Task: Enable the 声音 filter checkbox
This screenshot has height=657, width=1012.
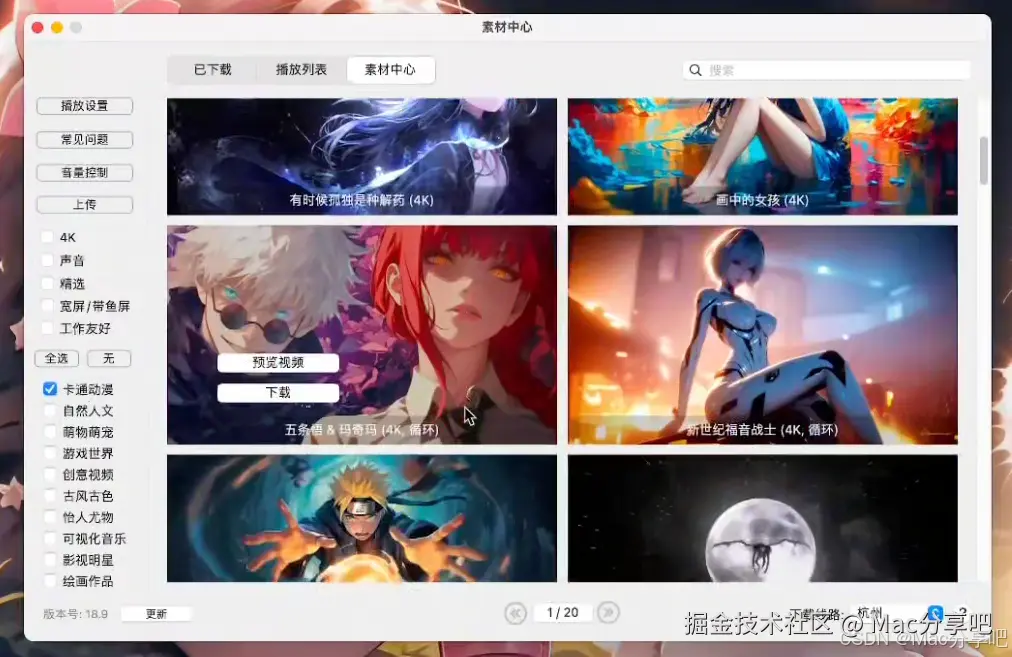Action: pos(47,260)
